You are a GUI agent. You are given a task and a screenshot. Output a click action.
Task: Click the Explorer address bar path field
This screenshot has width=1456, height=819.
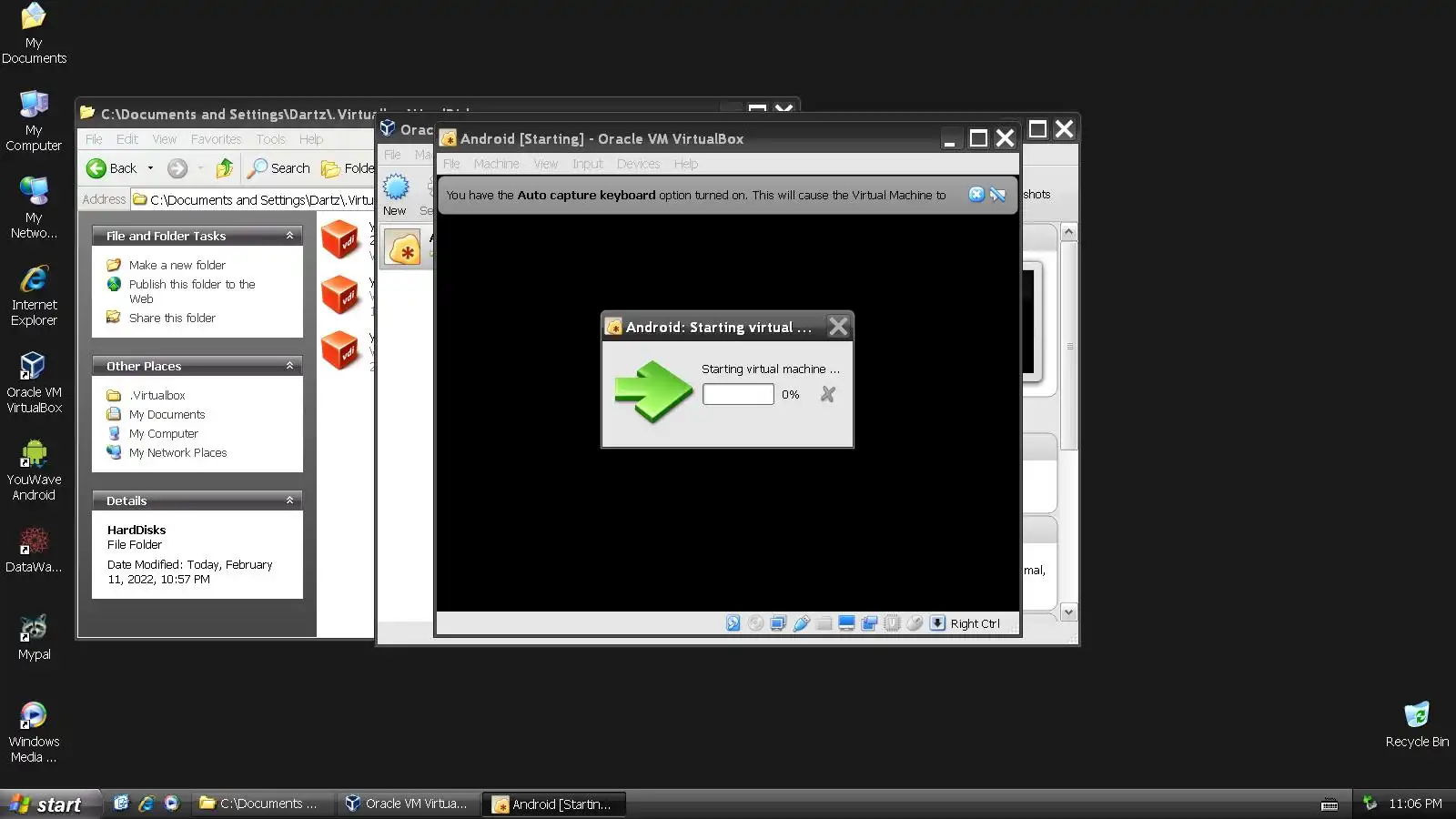[252, 199]
